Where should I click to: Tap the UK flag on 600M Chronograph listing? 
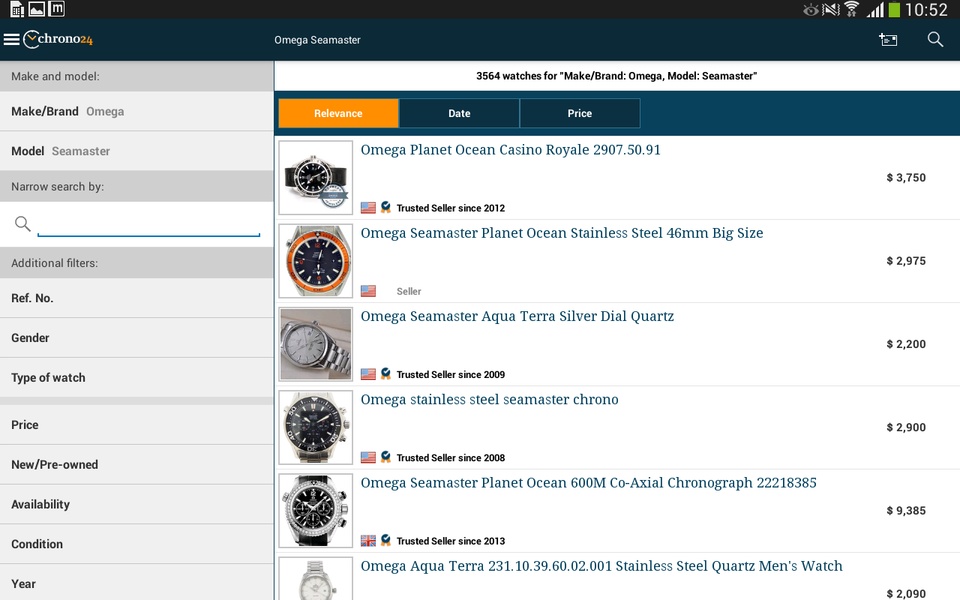369,541
